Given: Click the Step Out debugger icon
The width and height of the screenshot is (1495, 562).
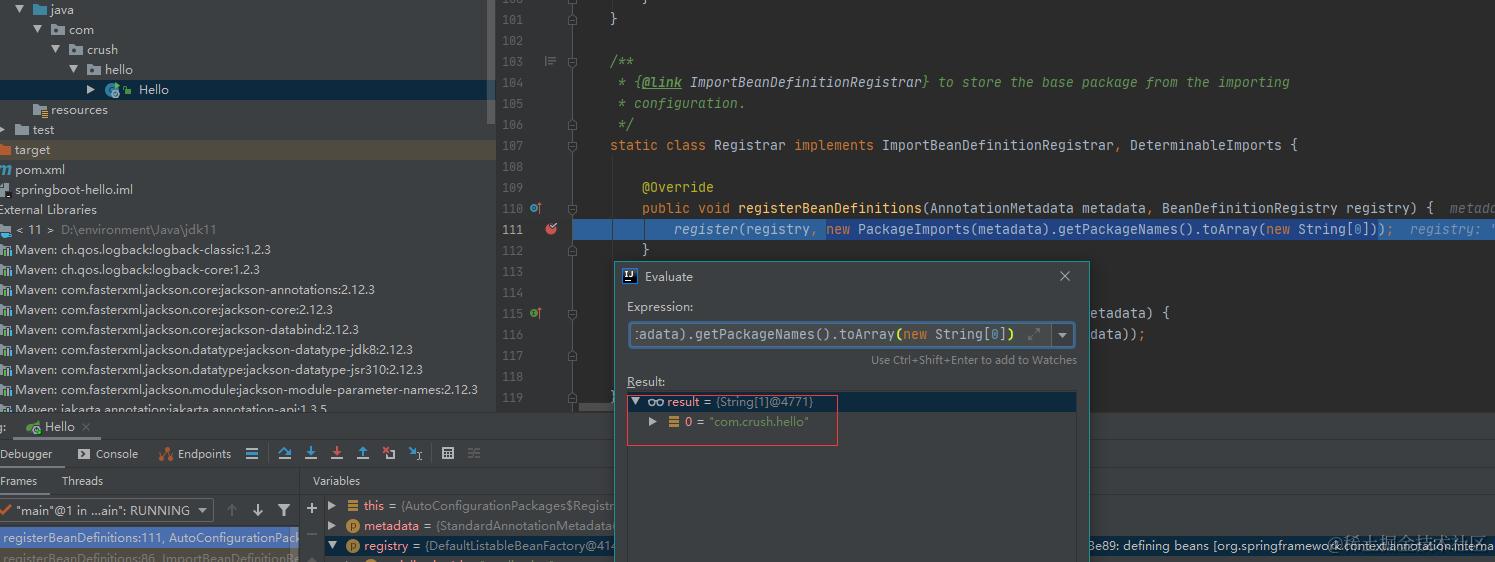Looking at the screenshot, I should [x=363, y=454].
